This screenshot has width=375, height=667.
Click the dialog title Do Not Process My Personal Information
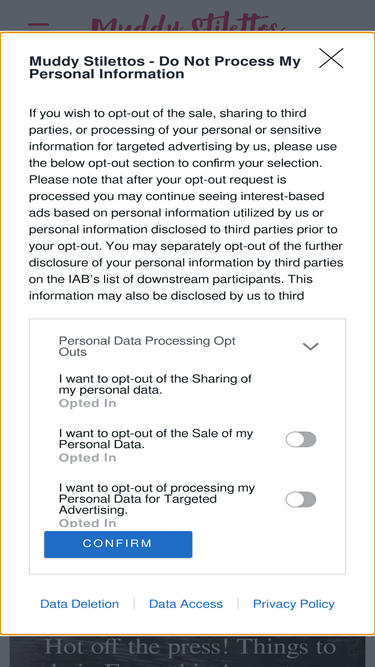(165, 67)
